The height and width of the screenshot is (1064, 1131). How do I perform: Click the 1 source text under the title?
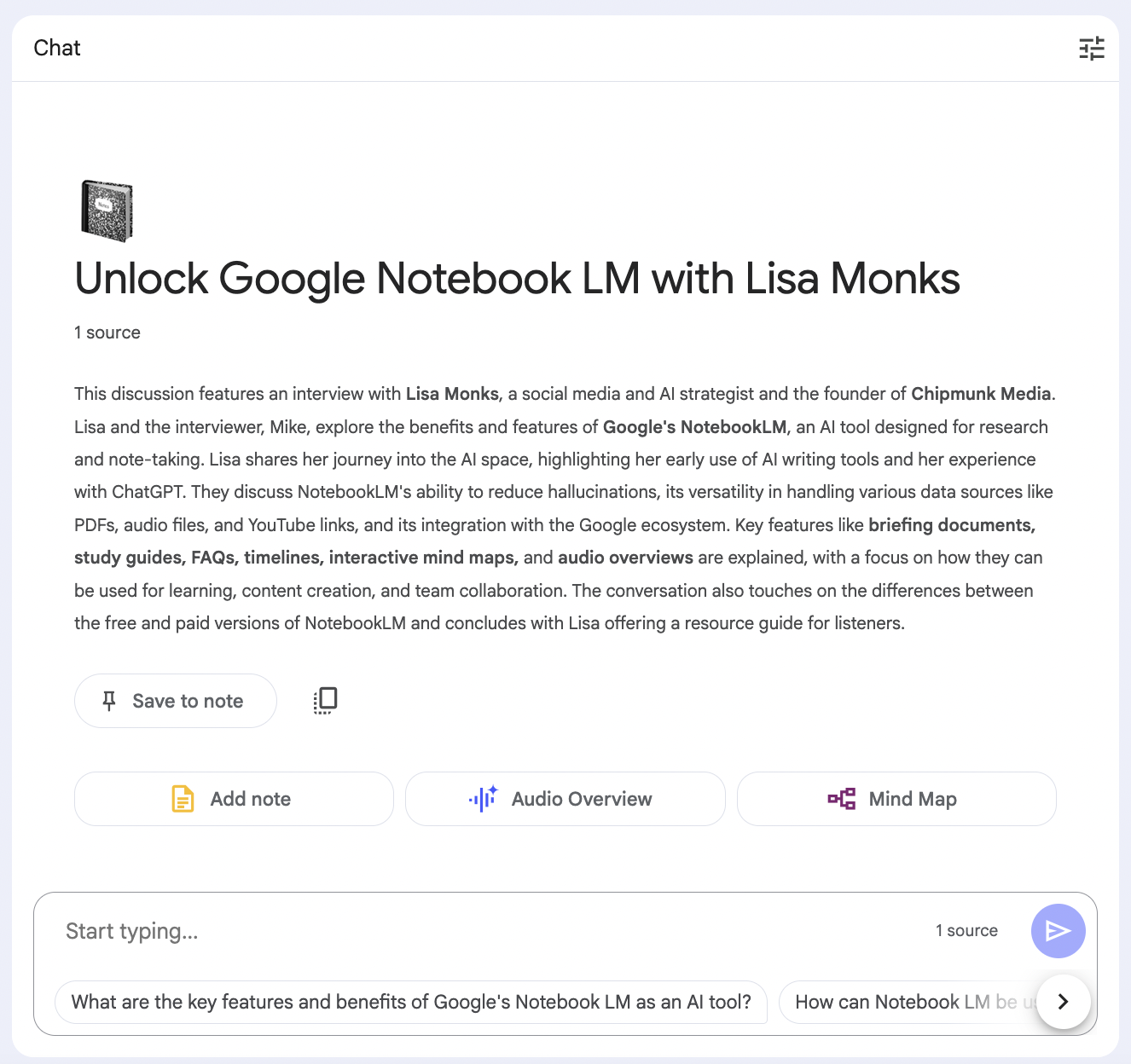tap(107, 332)
